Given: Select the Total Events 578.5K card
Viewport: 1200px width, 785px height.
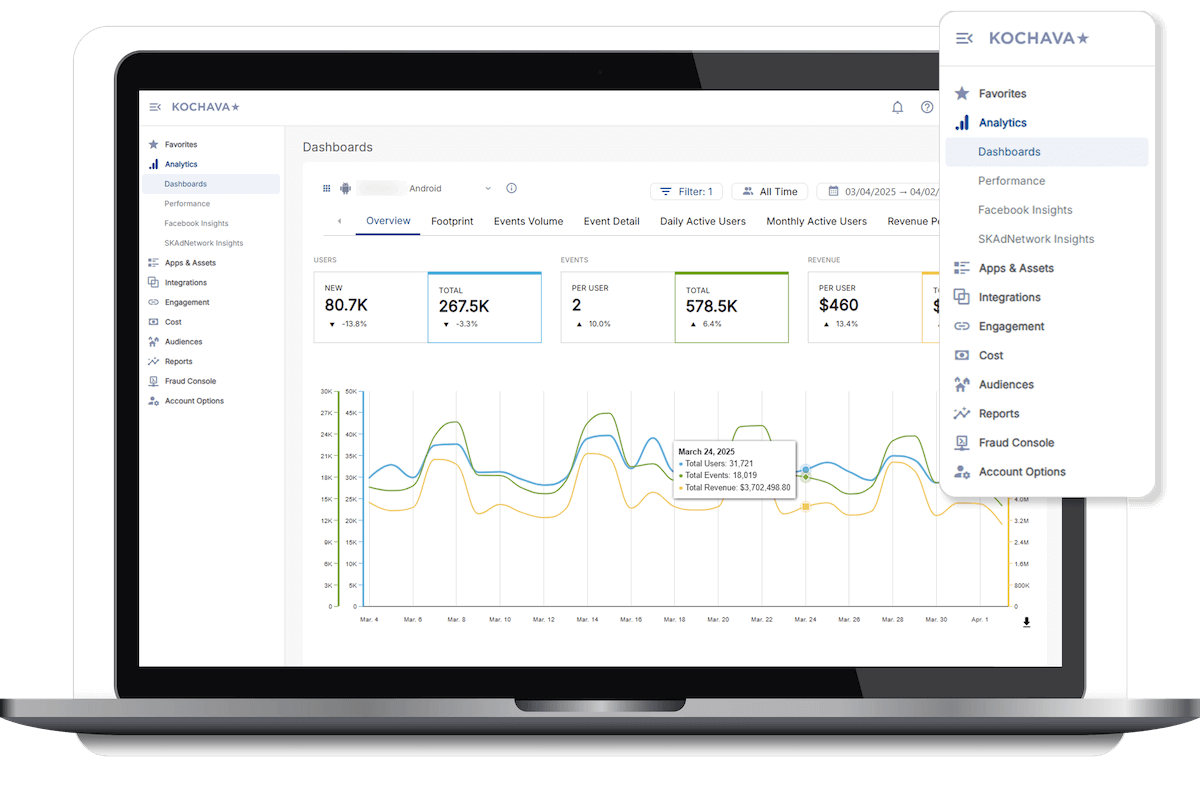Looking at the screenshot, I should point(731,307).
